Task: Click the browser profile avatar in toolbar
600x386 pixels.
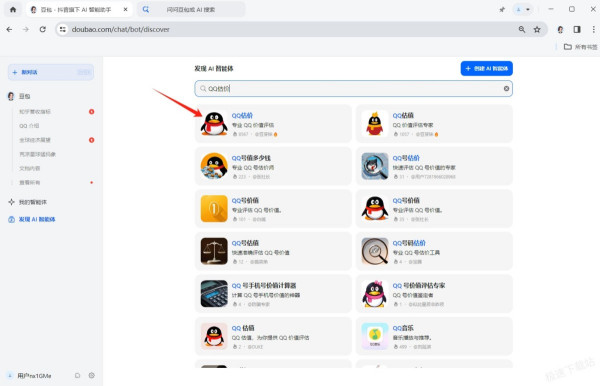Action: click(x=560, y=29)
